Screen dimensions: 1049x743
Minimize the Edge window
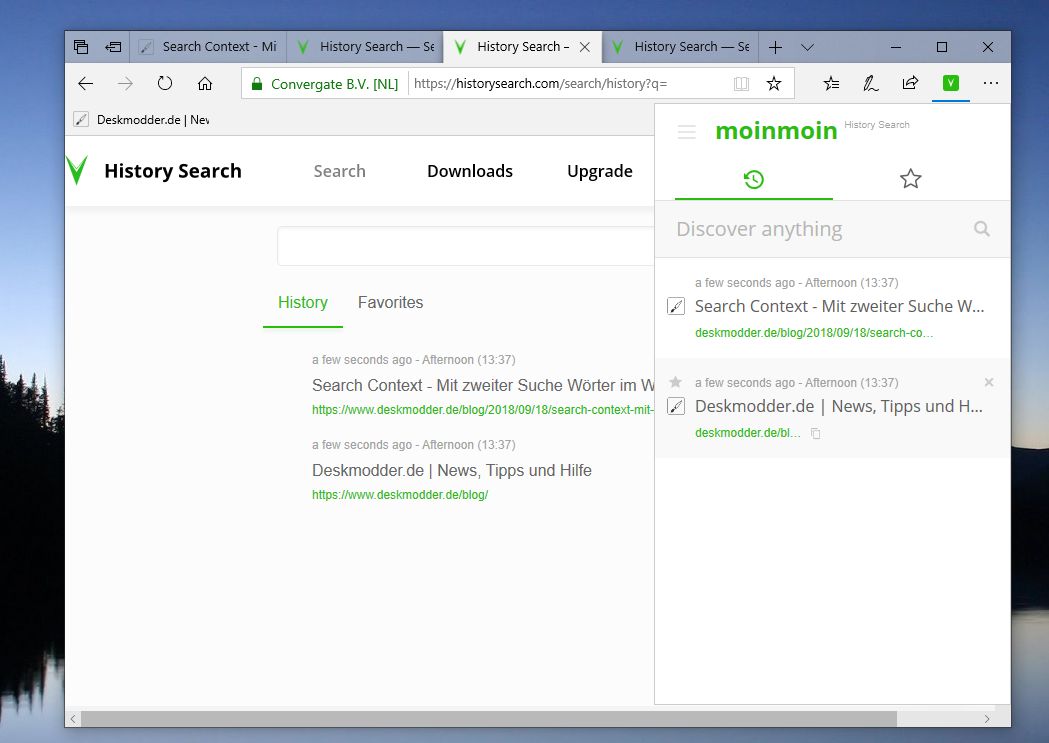coord(896,47)
